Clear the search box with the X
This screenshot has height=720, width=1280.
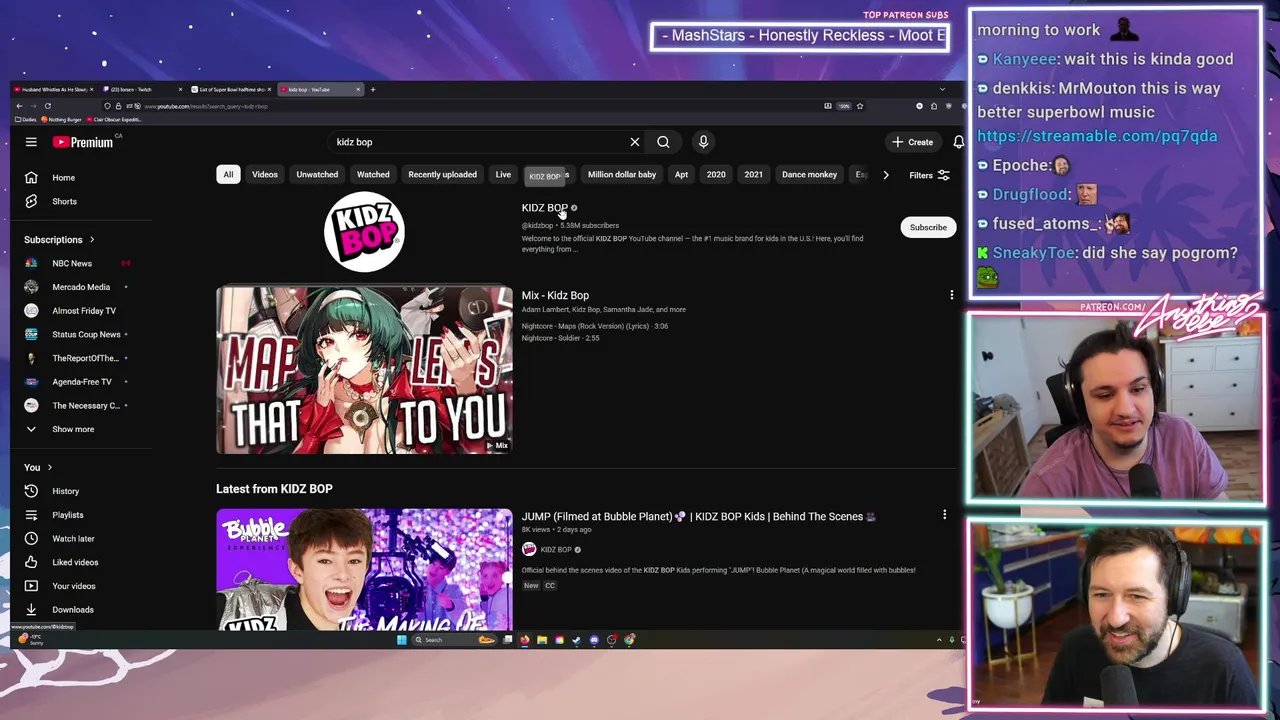click(634, 142)
